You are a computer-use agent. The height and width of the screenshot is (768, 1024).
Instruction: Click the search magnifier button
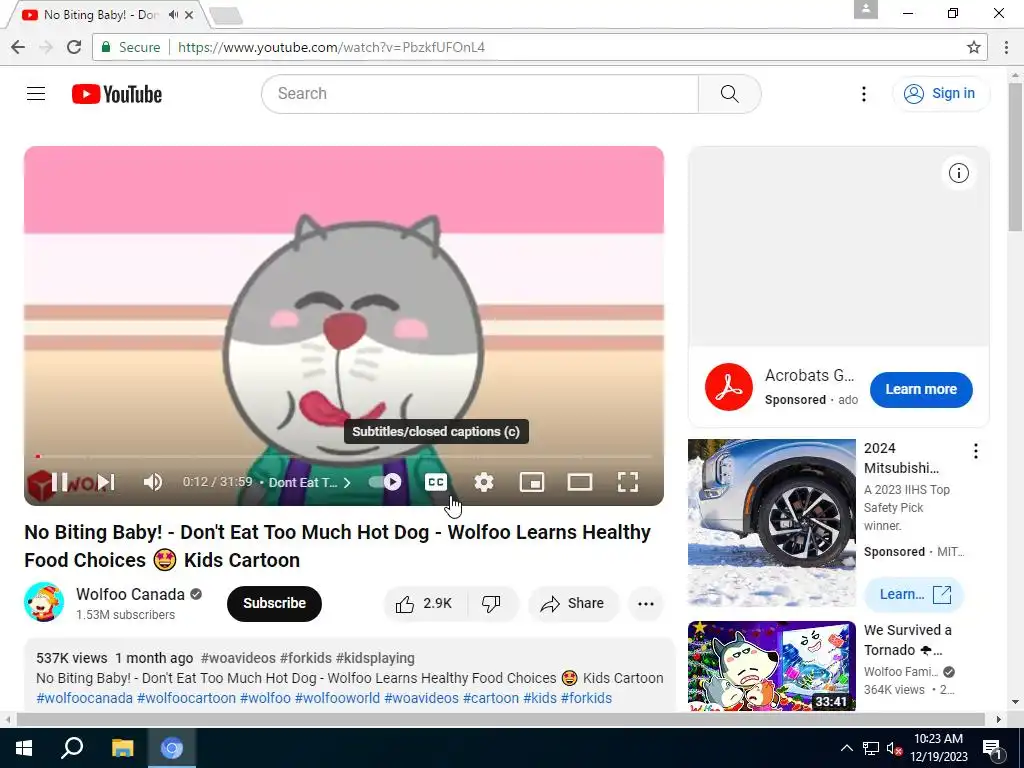(729, 94)
